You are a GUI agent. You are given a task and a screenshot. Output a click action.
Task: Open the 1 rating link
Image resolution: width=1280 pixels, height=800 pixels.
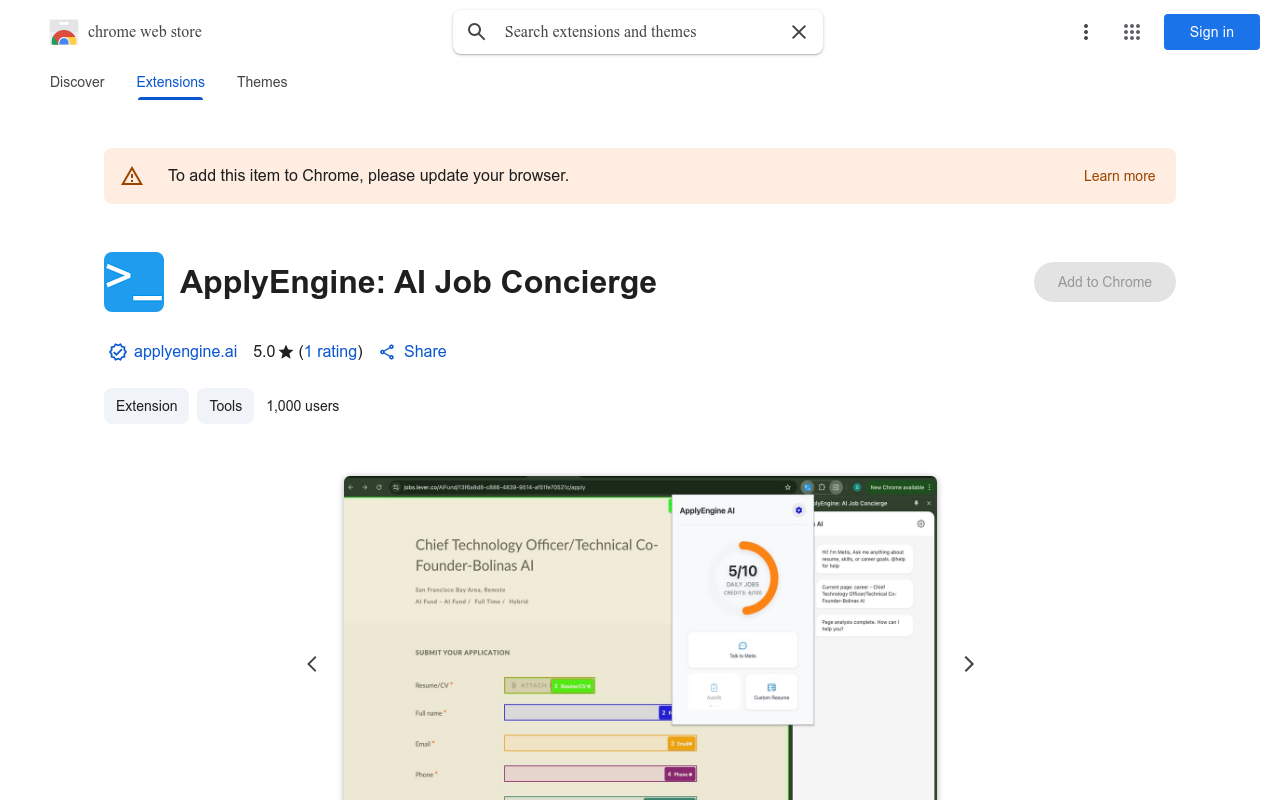pos(331,352)
